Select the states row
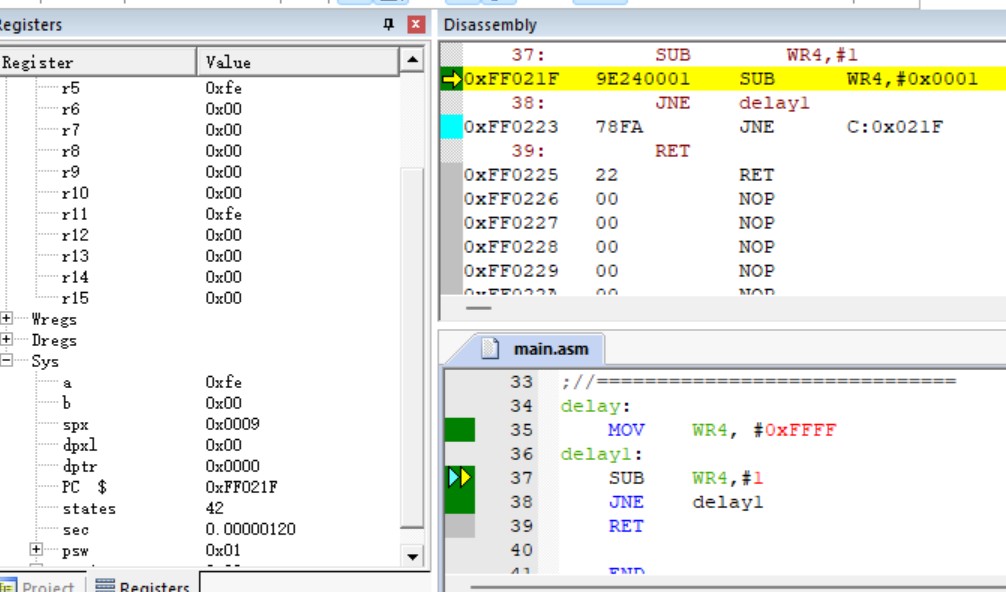The height and width of the screenshot is (592, 1006). click(x=199, y=508)
